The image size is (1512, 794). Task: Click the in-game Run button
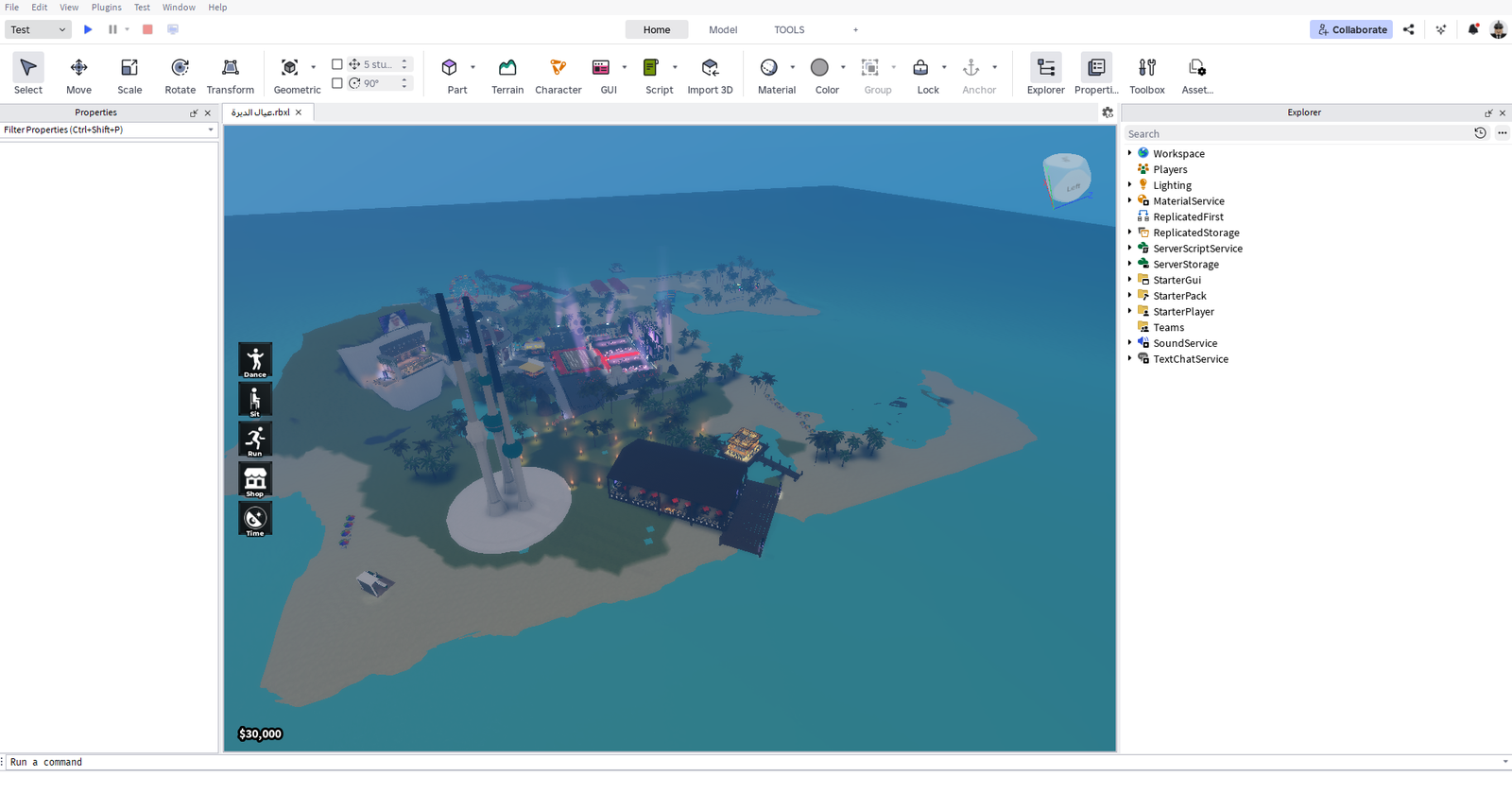255,440
